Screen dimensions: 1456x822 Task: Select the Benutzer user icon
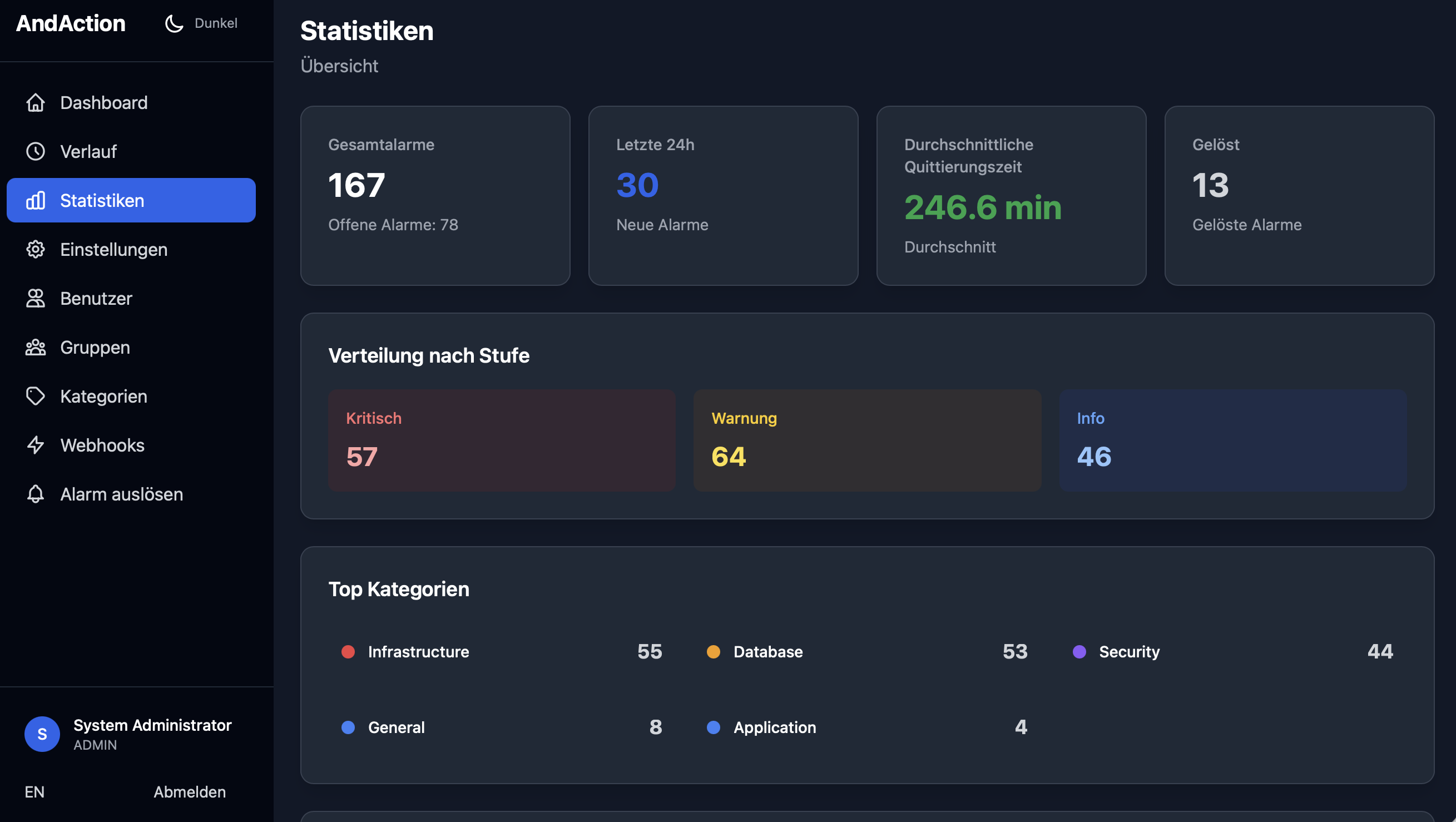tap(35, 299)
